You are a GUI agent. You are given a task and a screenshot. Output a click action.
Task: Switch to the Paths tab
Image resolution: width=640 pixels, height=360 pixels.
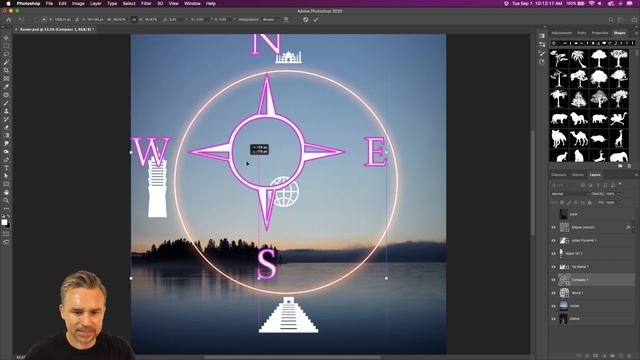[582, 33]
